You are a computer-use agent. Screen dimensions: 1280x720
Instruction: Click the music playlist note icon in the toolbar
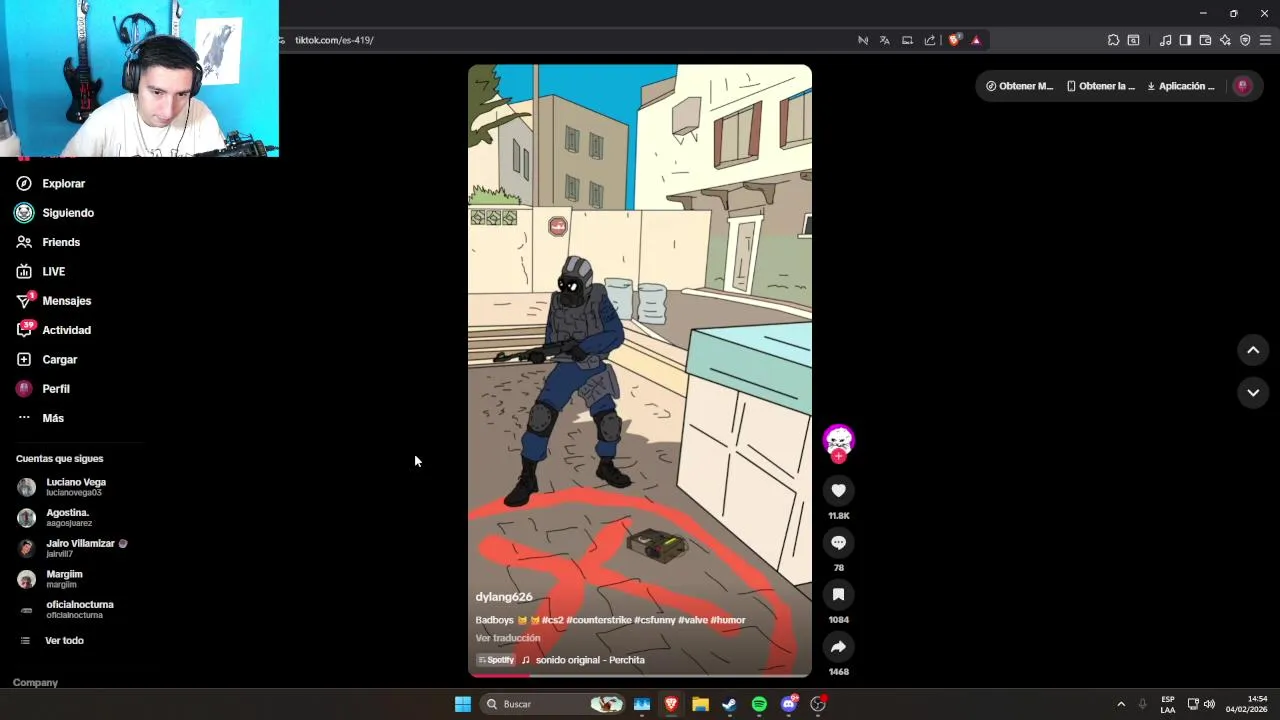pos(1165,40)
